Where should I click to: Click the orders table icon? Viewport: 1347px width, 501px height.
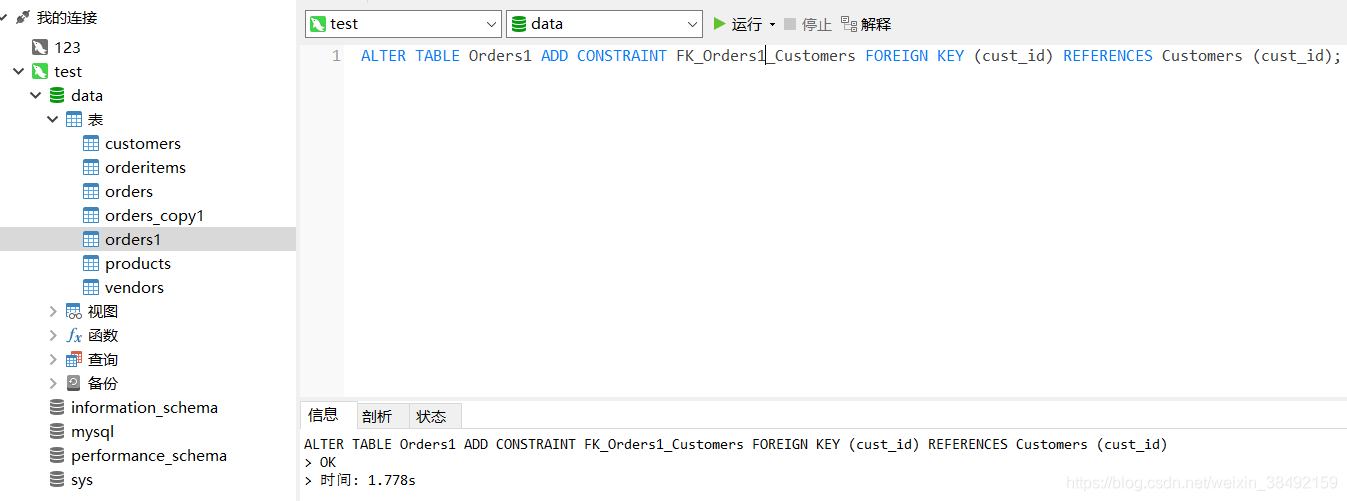[x=91, y=191]
